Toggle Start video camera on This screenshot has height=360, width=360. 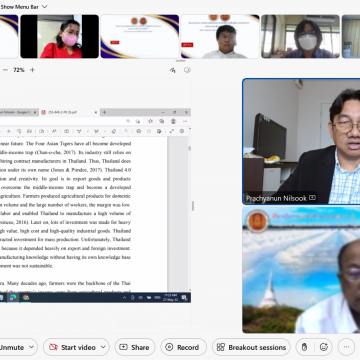pyautogui.click(x=73, y=347)
